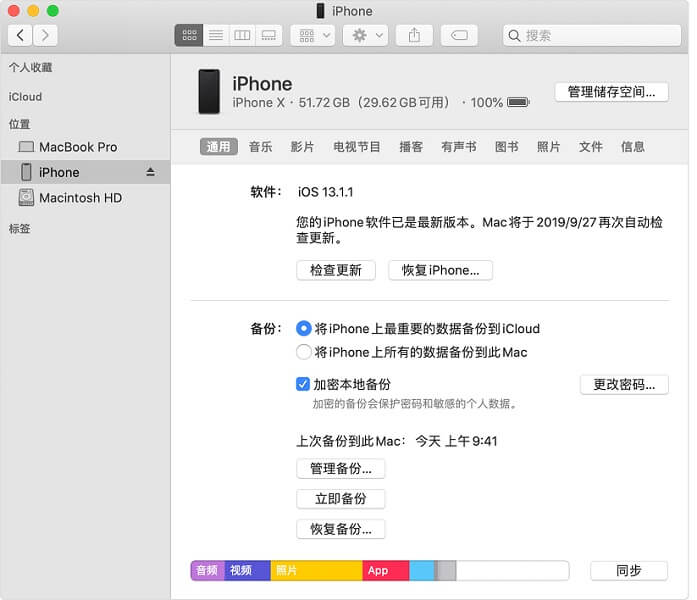Screen dimensions: 697x600
Task: Open the group-by arrangement dropdown
Action: [x=313, y=35]
